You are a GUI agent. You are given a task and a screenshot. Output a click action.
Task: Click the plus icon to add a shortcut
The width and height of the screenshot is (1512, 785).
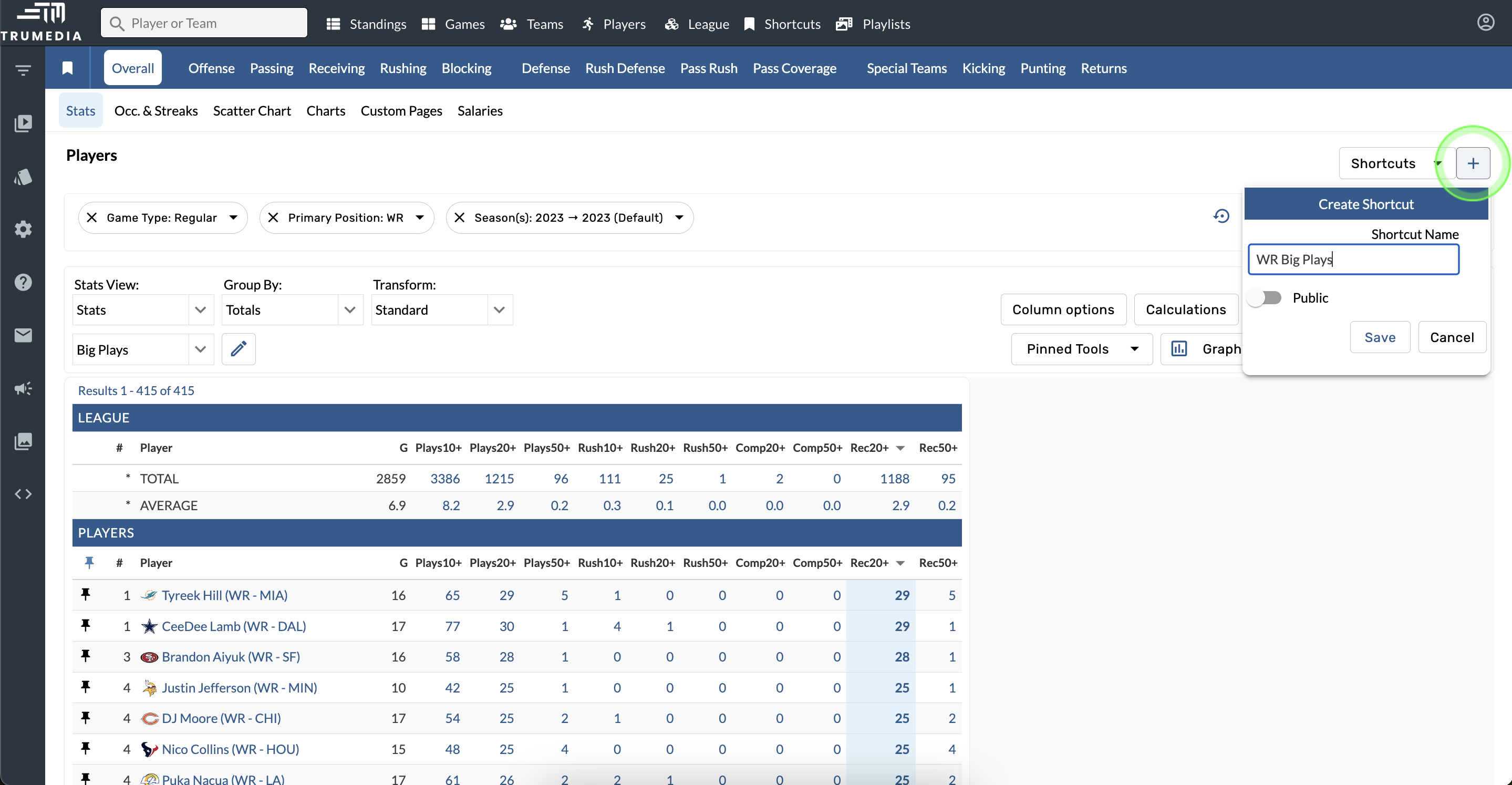click(1472, 163)
